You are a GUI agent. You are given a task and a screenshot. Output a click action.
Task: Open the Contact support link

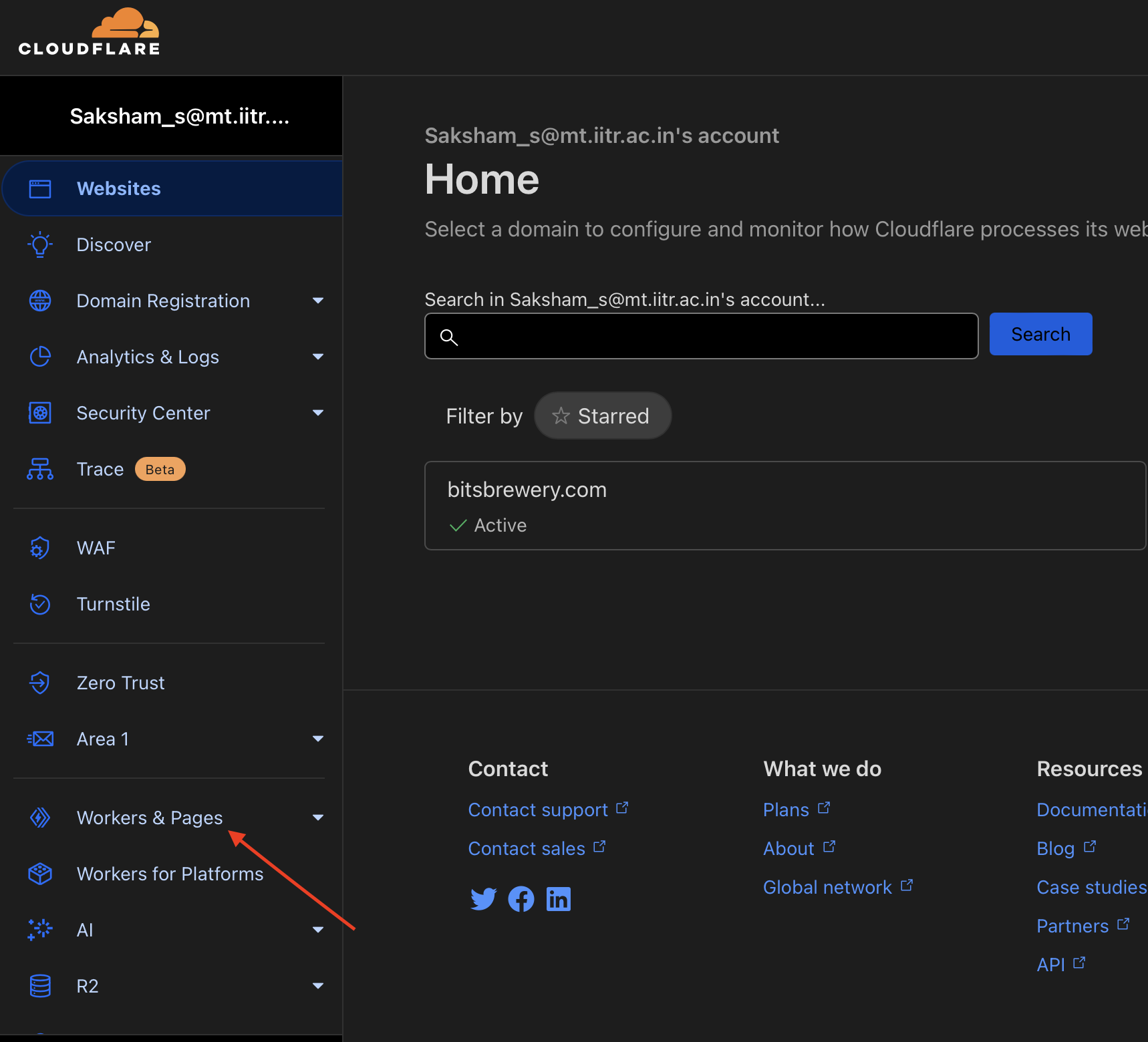coord(548,810)
